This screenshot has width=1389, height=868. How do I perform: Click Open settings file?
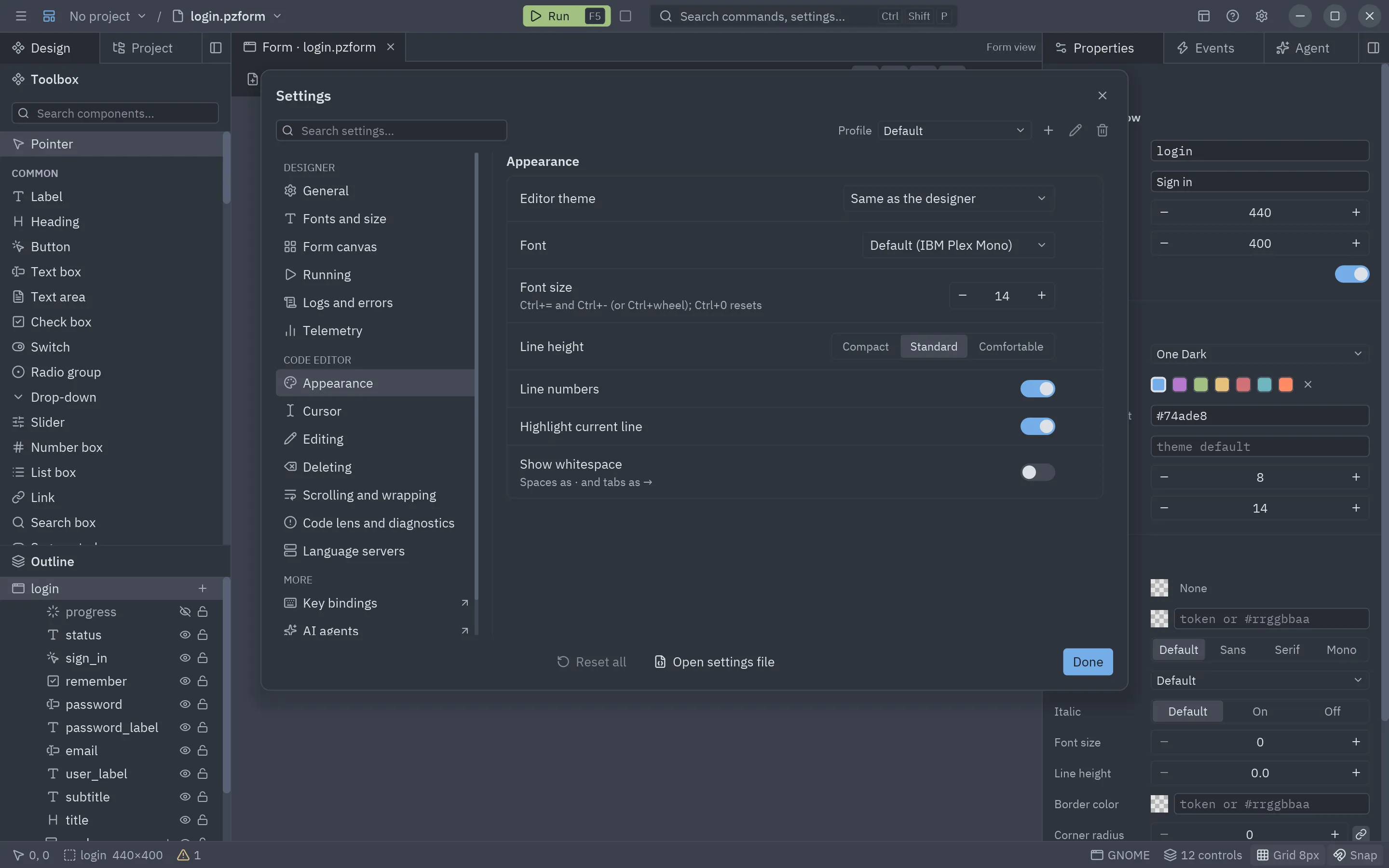coord(715,661)
